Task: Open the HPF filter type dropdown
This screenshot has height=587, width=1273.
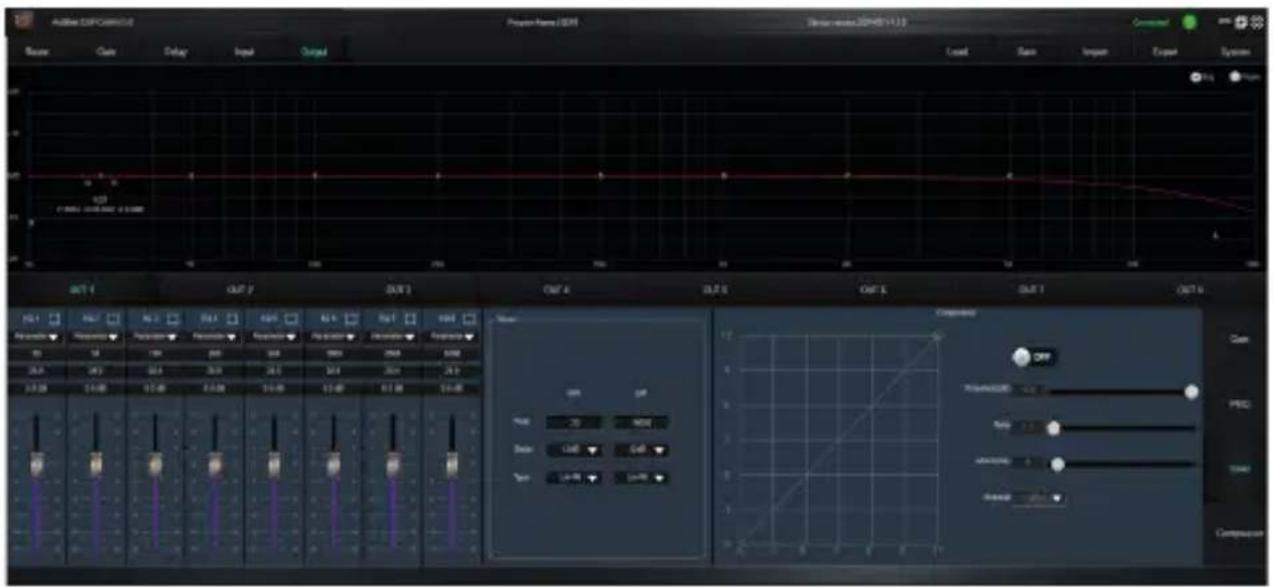Action: tap(574, 479)
